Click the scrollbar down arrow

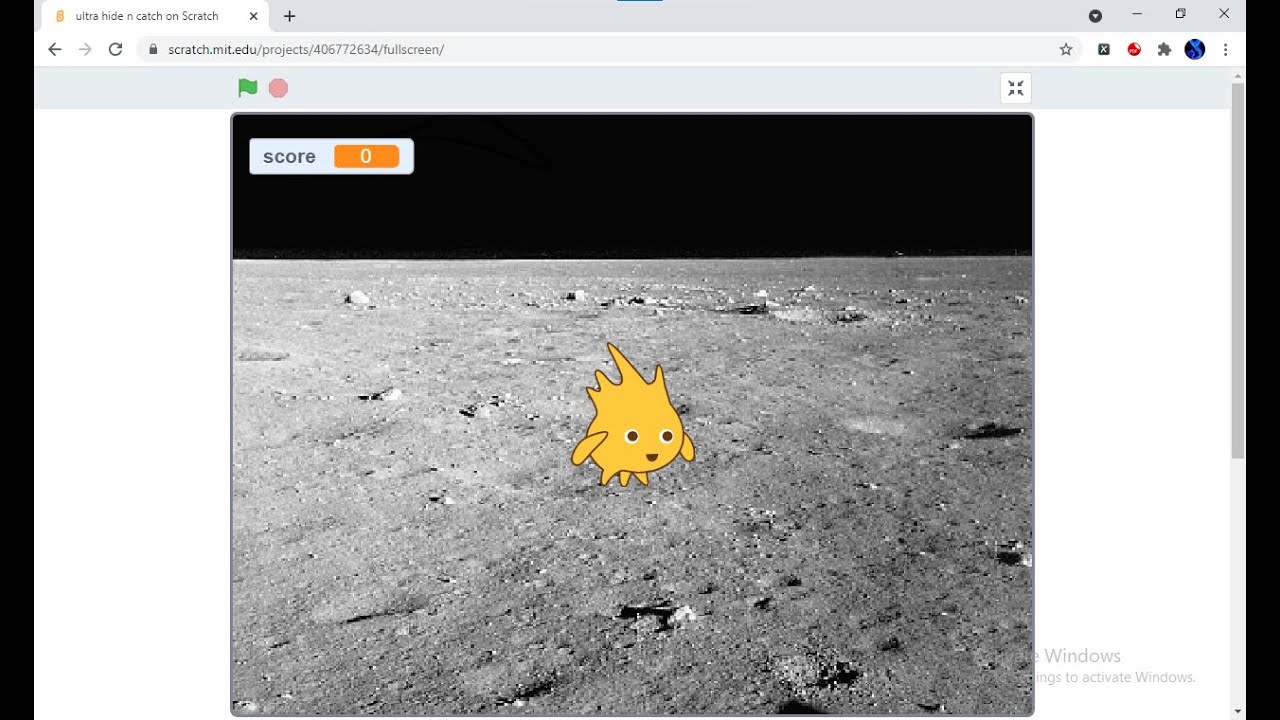click(x=1238, y=711)
